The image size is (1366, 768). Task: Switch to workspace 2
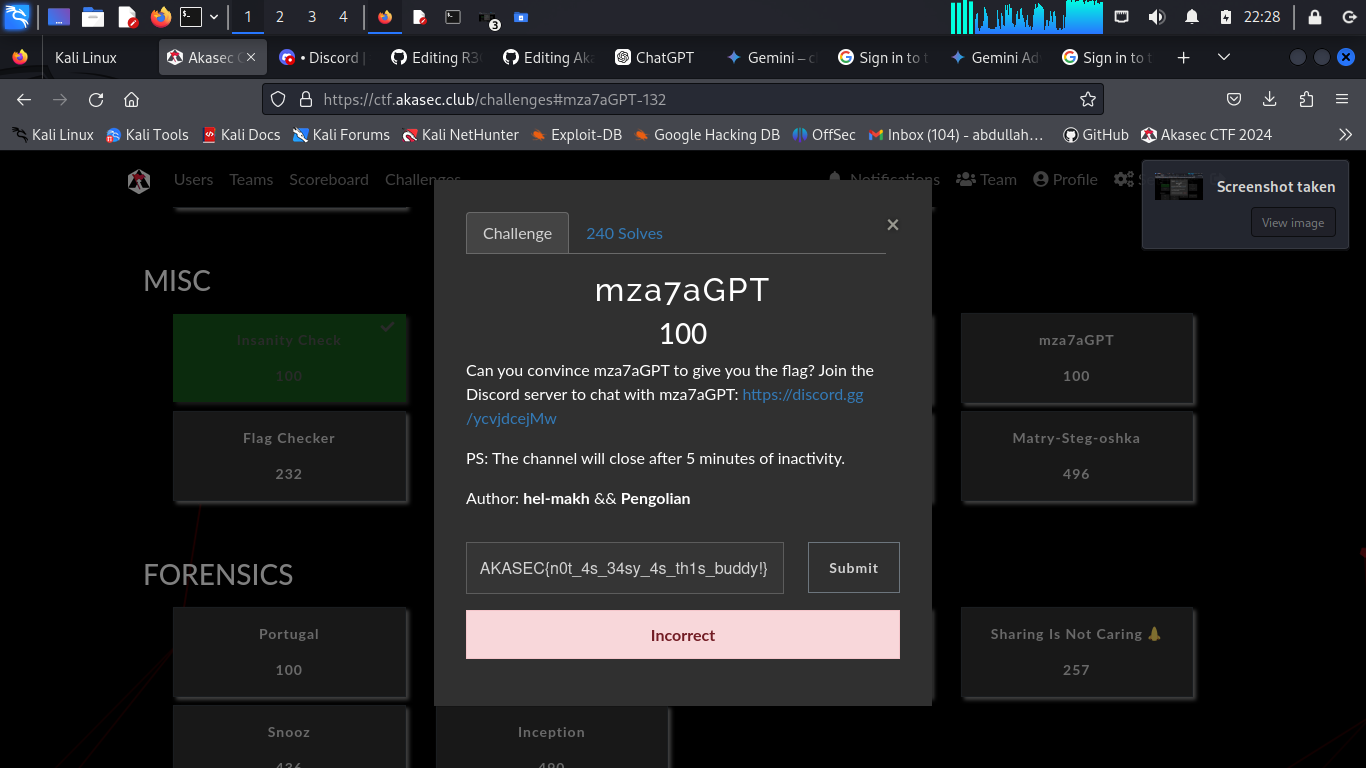(279, 17)
